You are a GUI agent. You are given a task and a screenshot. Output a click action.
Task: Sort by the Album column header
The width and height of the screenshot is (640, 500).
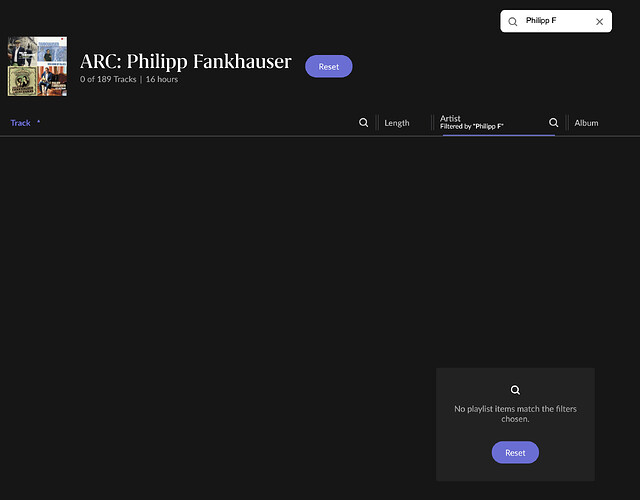pos(586,123)
